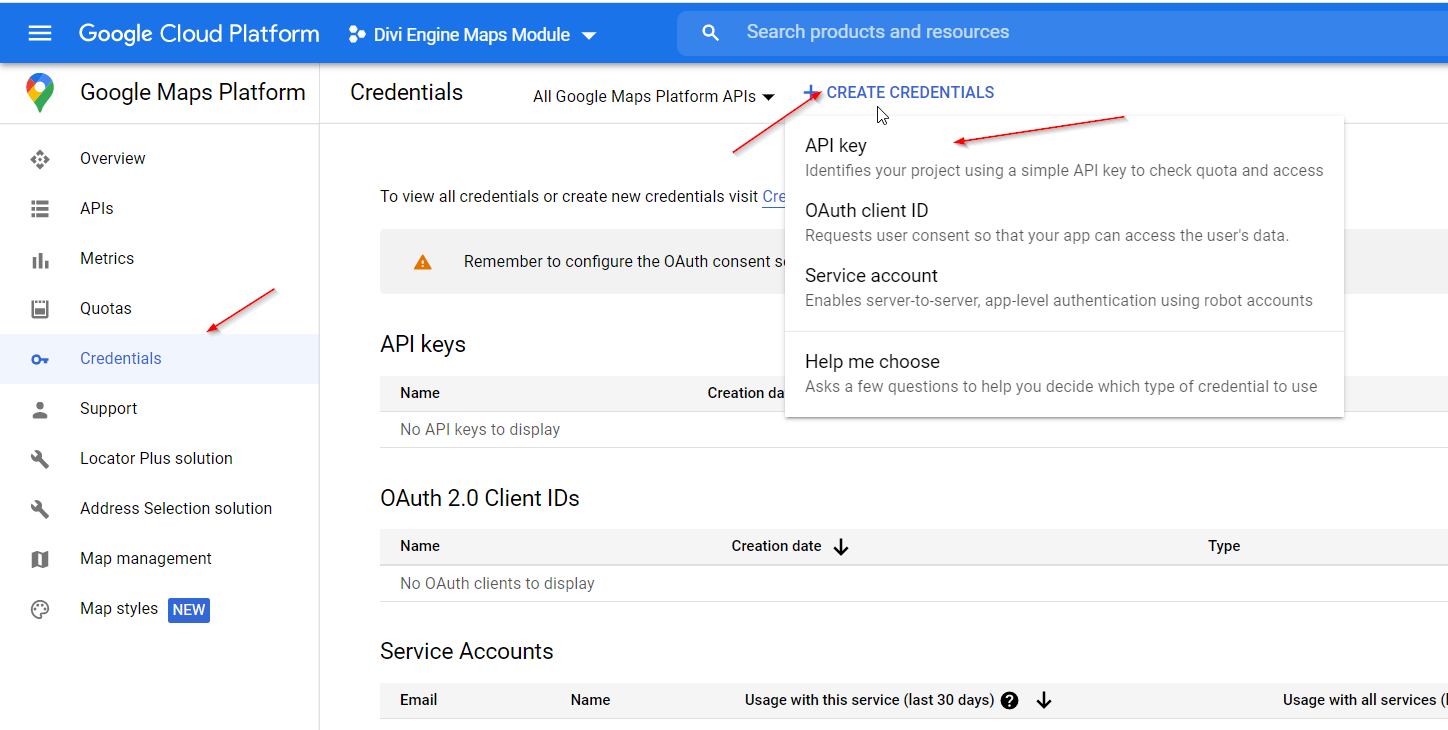Screen dimensions: 1448x730
Task: Click the Metrics bar chart icon
Action: tap(40, 259)
